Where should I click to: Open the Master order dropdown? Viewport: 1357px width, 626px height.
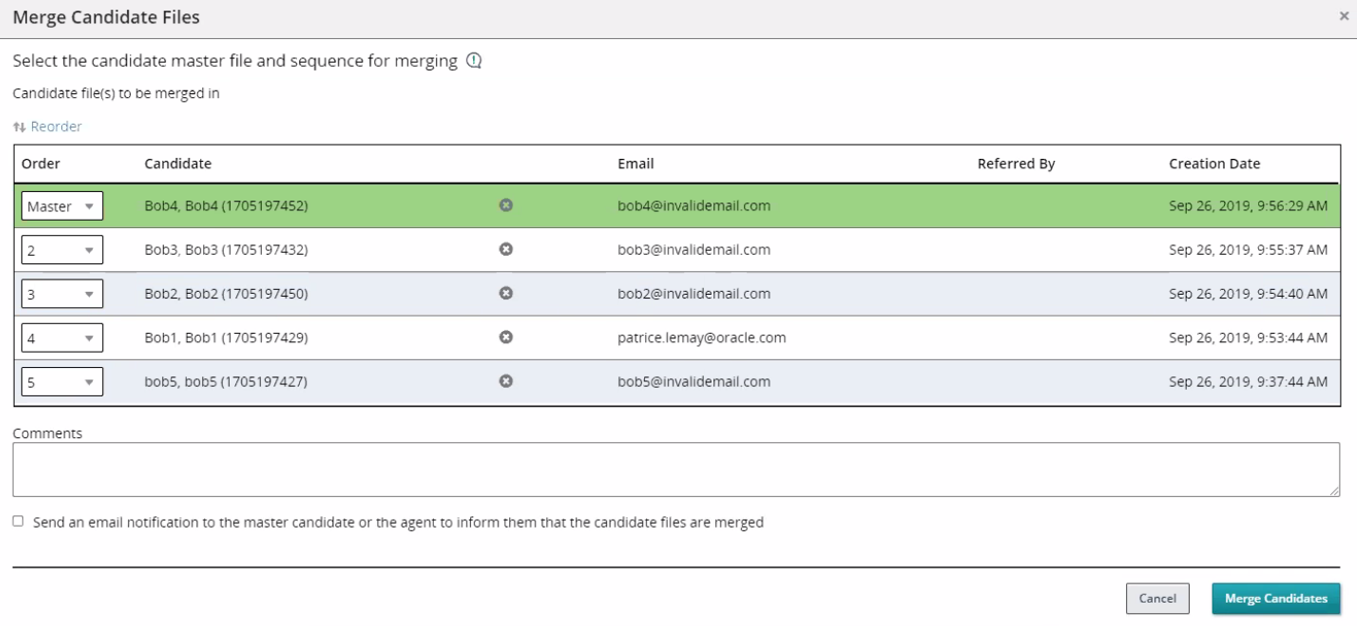(x=62, y=206)
